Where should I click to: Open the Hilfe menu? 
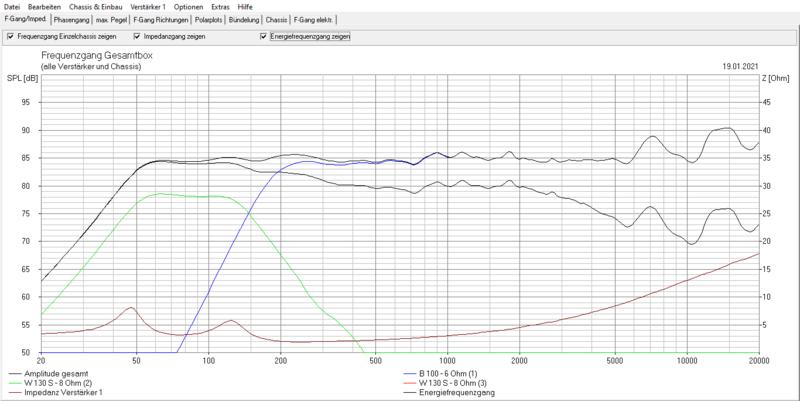(x=245, y=7)
